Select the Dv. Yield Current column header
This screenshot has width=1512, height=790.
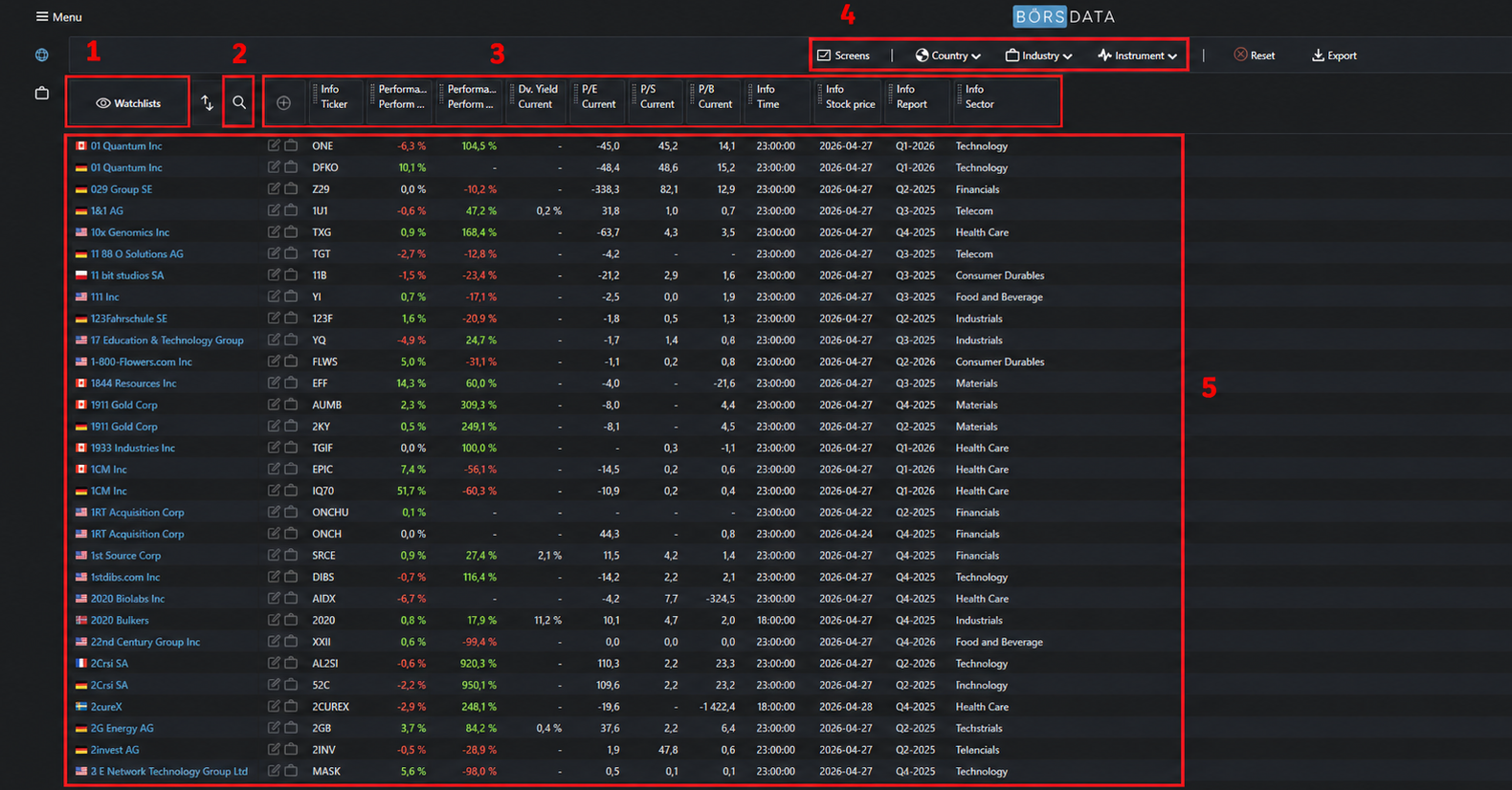click(537, 98)
